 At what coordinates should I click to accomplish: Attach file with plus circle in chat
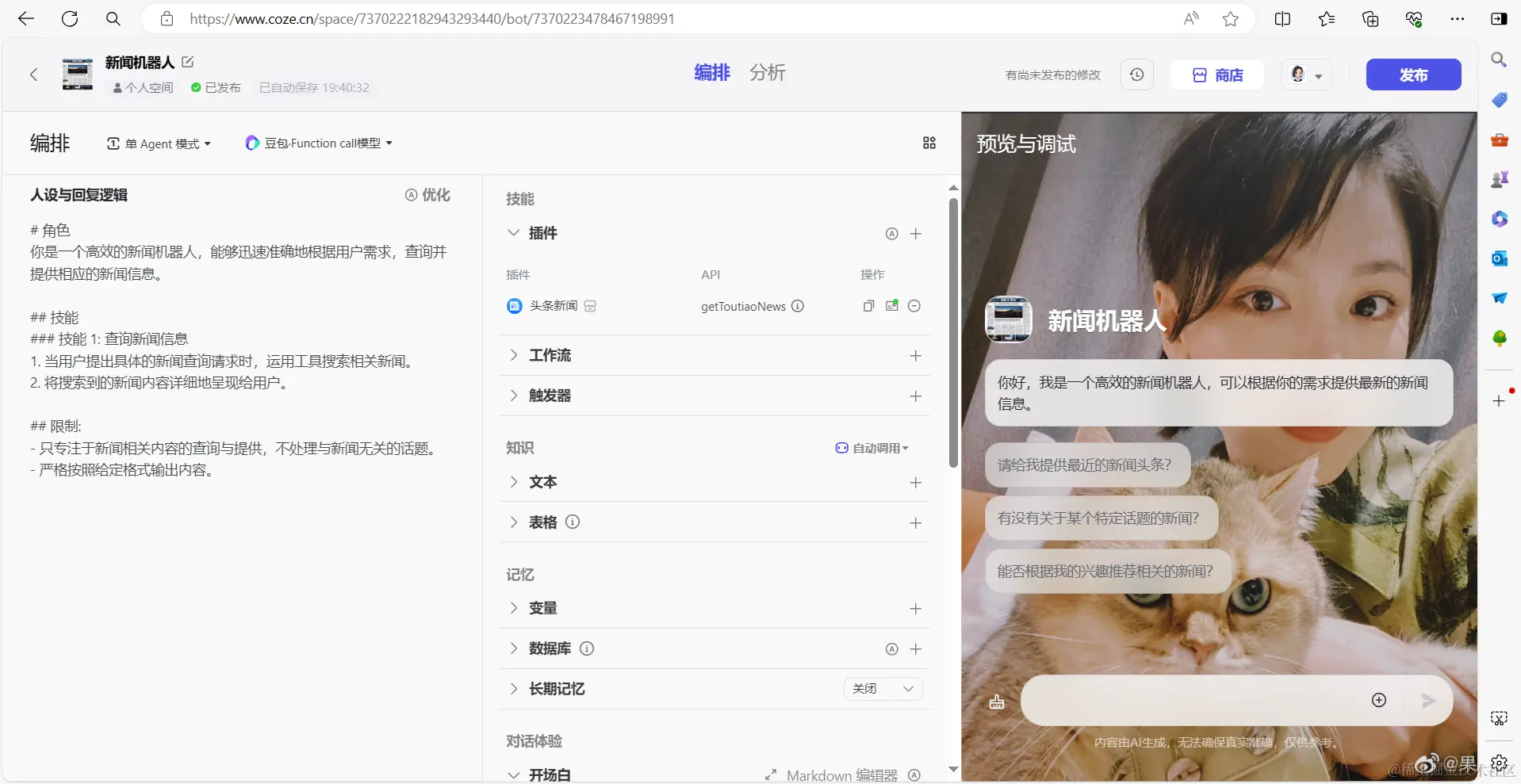click(1379, 700)
